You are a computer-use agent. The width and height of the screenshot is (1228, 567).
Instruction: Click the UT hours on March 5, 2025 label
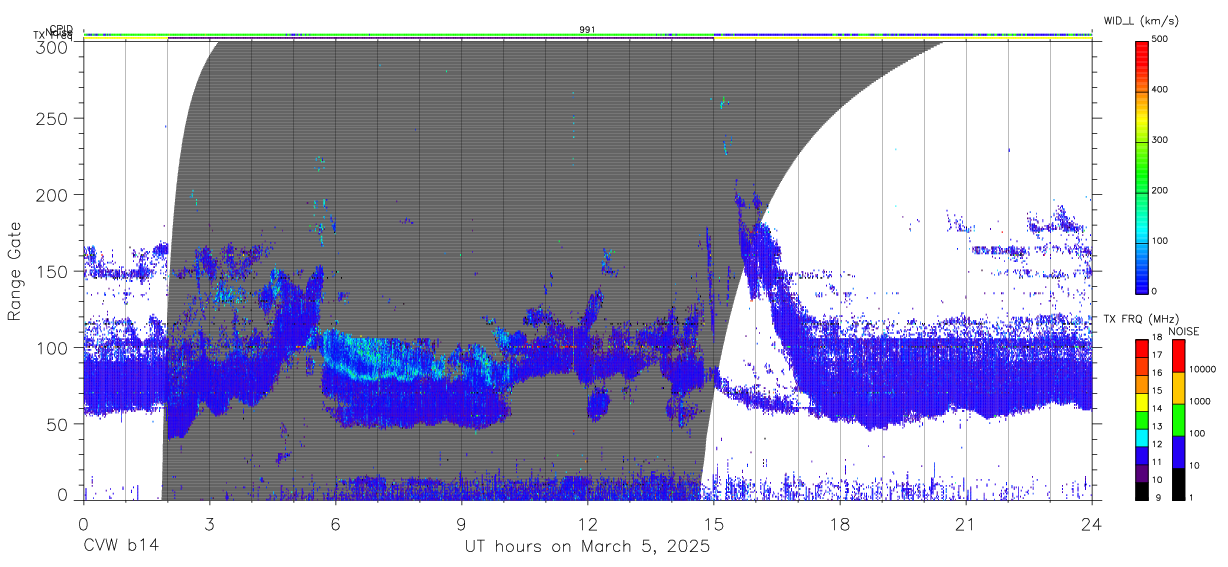click(x=587, y=547)
